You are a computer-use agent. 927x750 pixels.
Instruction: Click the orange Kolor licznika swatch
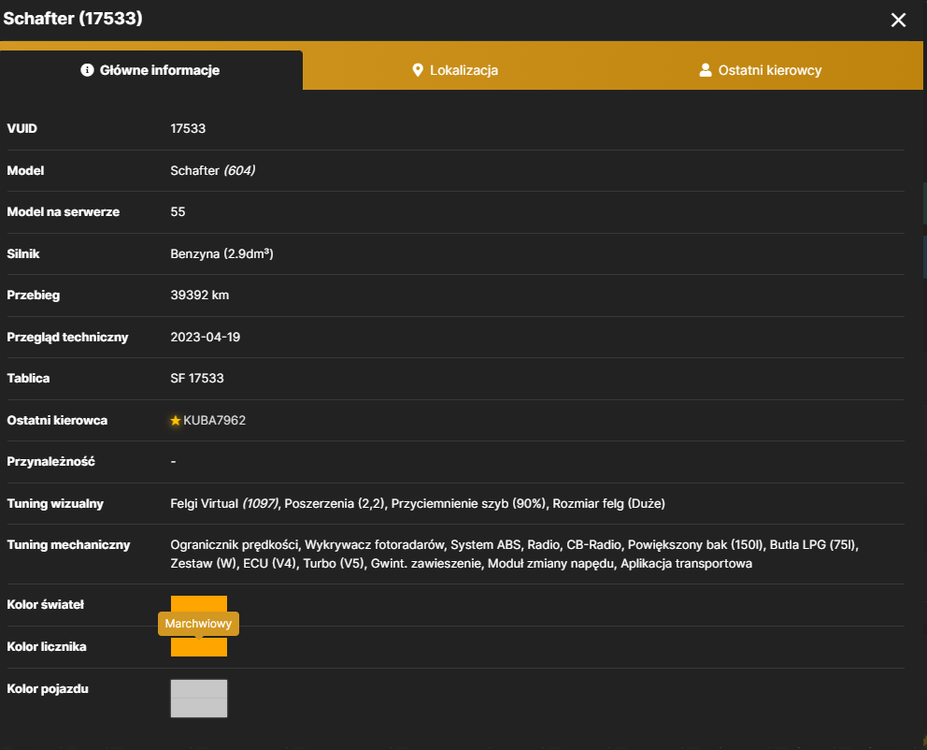coord(199,647)
